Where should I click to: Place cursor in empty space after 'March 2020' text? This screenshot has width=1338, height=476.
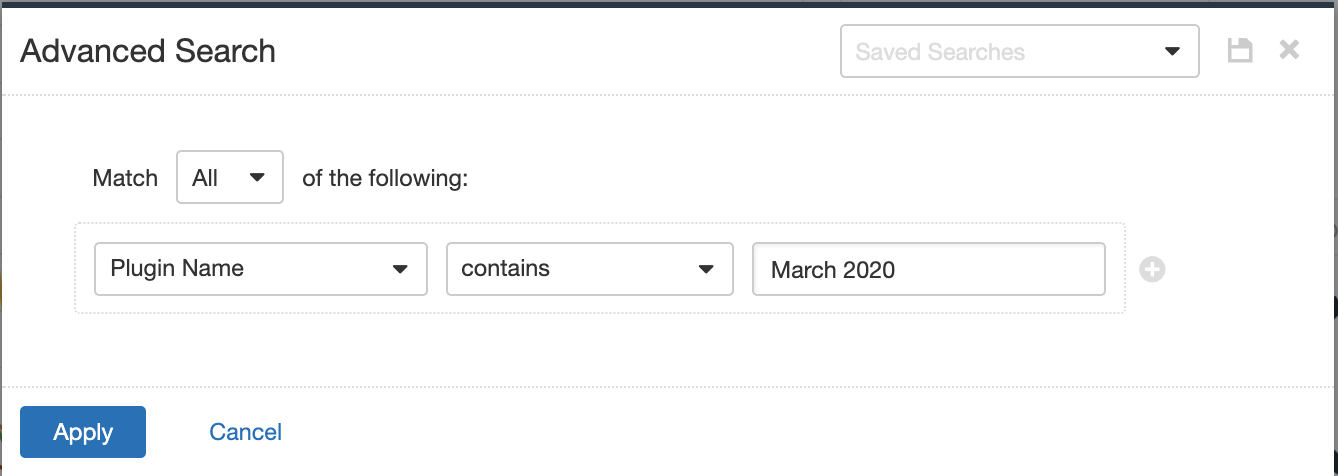click(1000, 269)
